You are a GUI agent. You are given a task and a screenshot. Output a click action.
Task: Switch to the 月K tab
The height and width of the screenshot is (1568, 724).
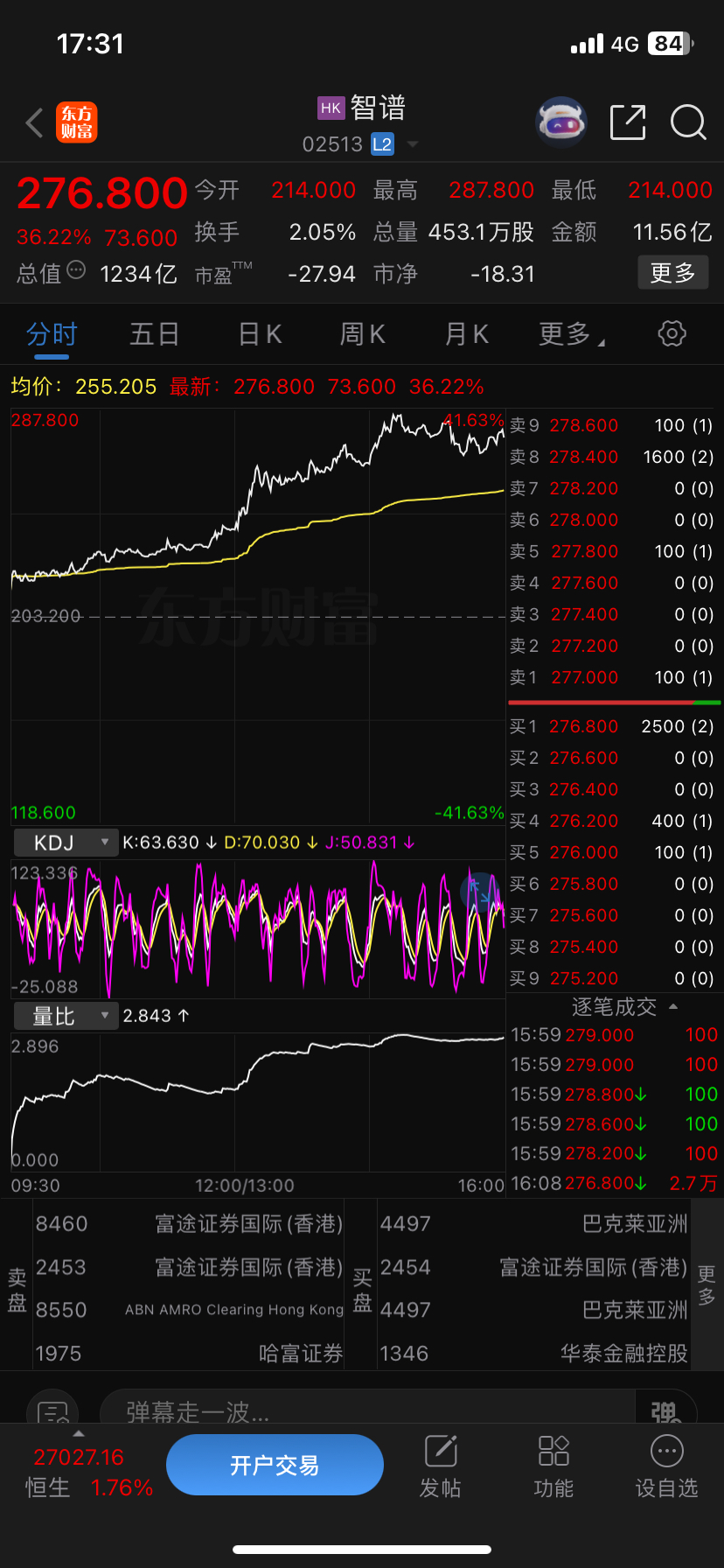click(x=466, y=334)
